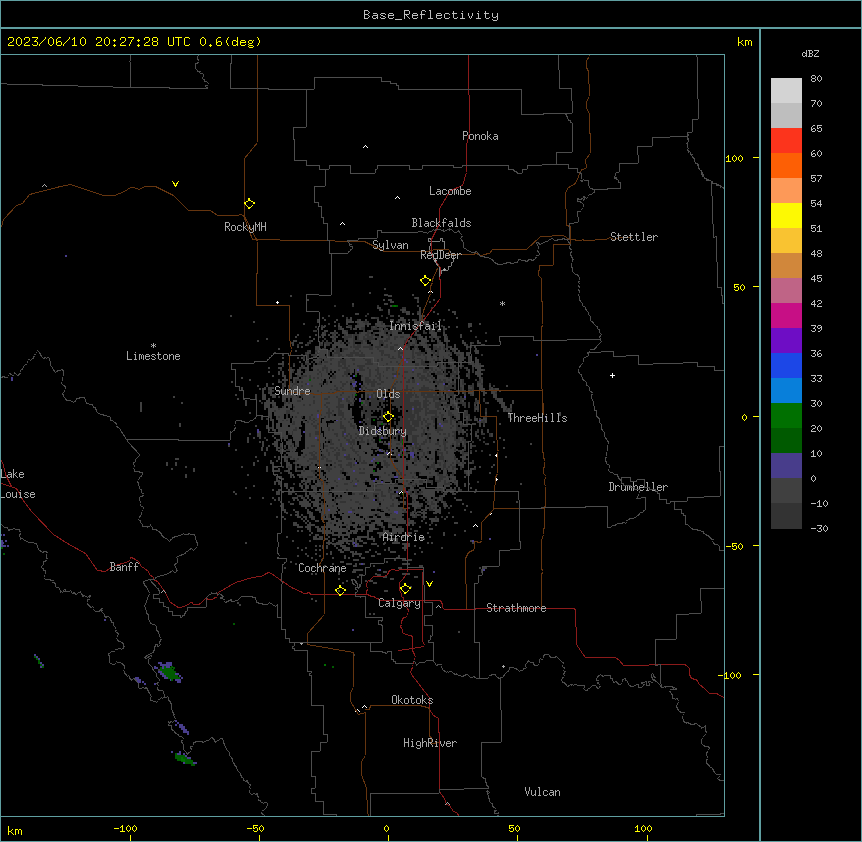This screenshot has width=862, height=842.
Task: Select the -30 value in the dBZ legend
Action: click(x=819, y=528)
